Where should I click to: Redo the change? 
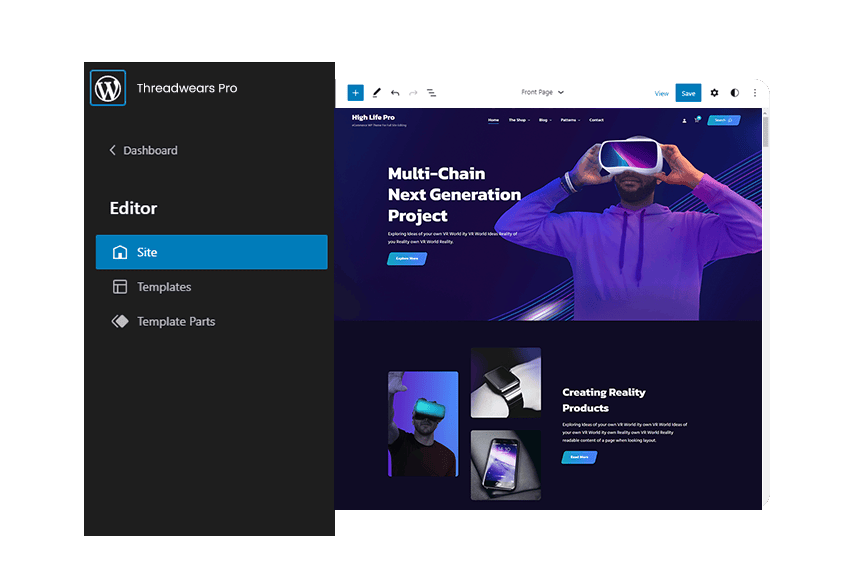pos(413,93)
